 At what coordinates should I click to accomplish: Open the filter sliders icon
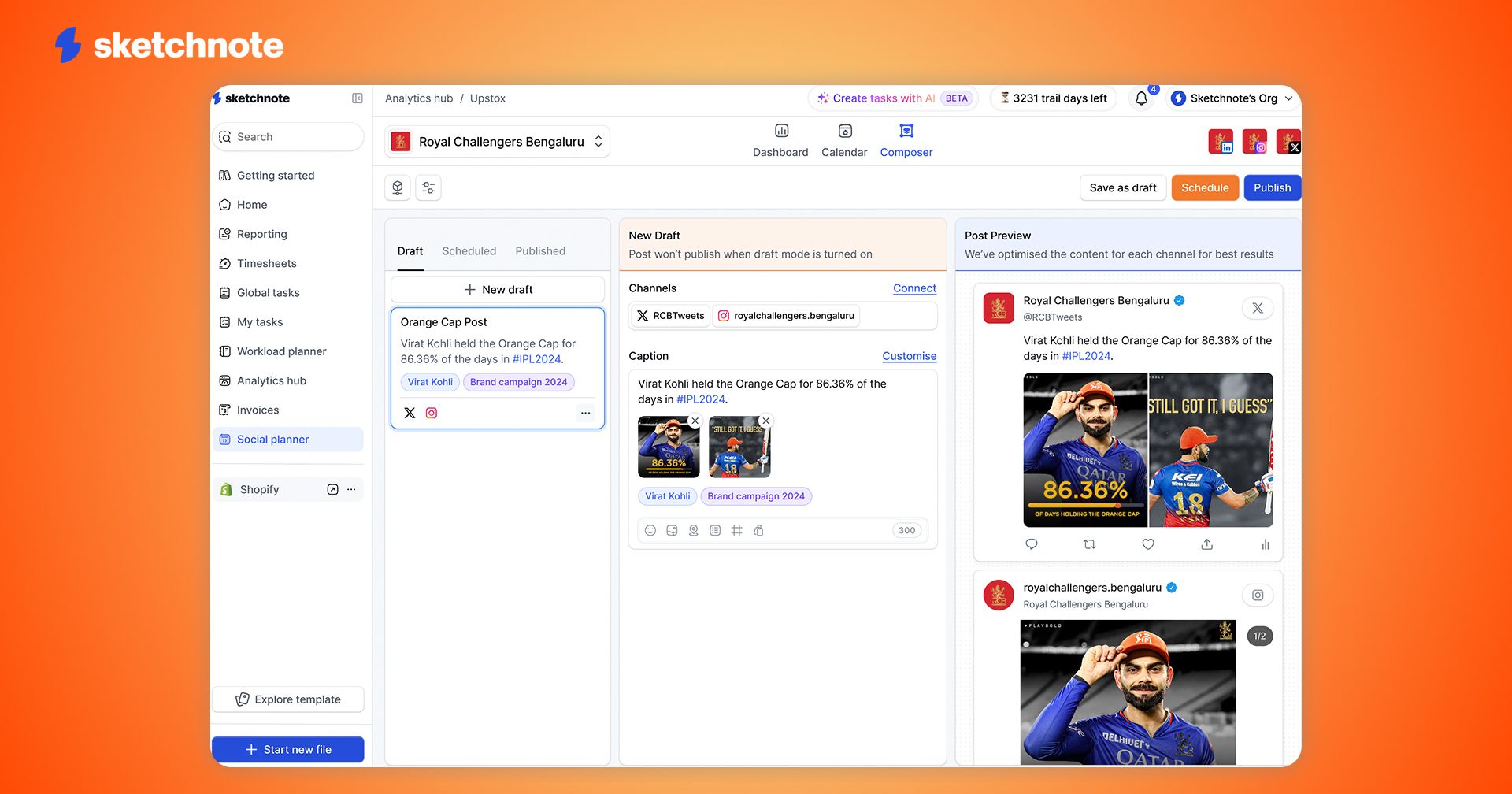point(428,187)
